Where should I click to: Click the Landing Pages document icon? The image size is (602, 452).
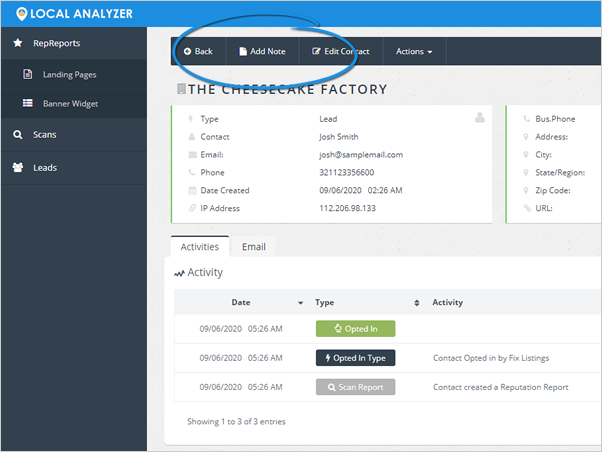click(x=28, y=74)
